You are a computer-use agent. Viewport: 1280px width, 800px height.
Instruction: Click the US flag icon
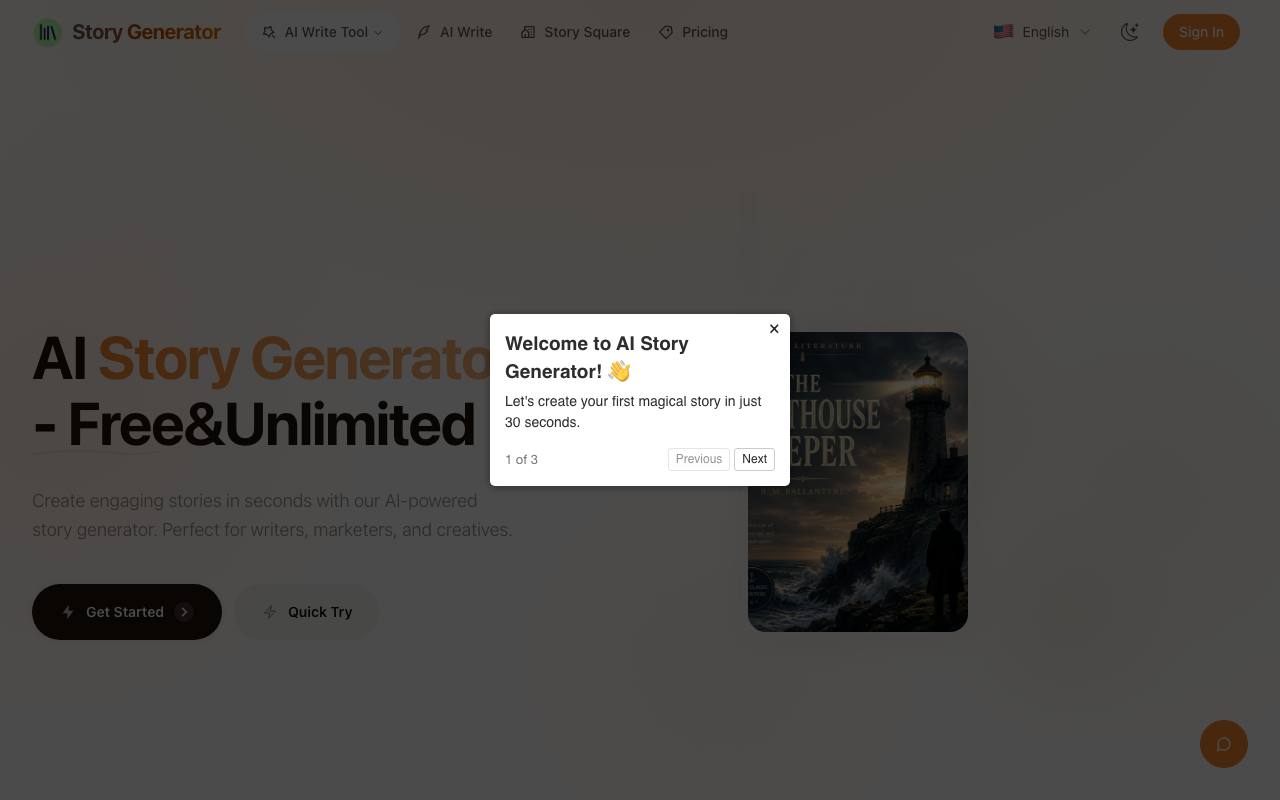tap(1003, 32)
